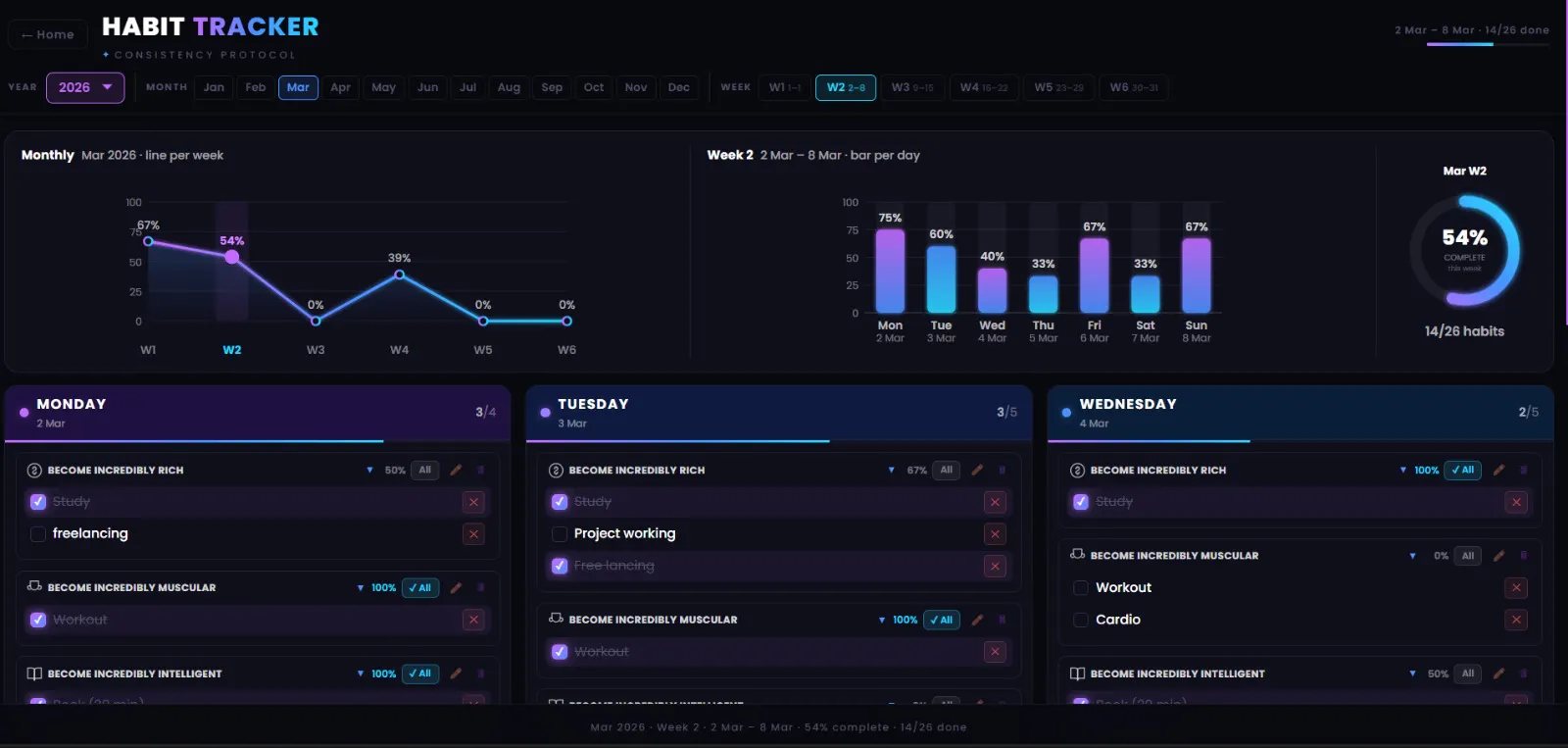The image size is (1568, 748).
Task: Delete Monday's Become Incredibly Rich group via trash icon
Action: (480, 470)
